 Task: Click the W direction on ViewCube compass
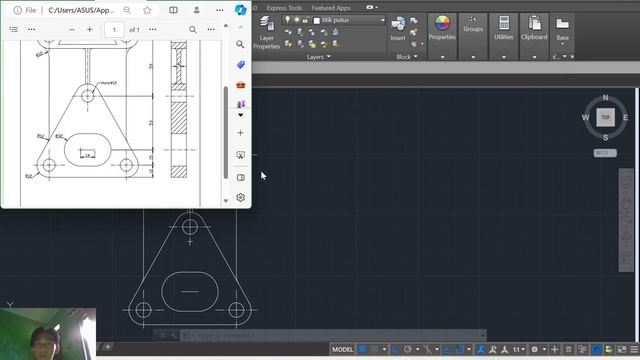click(585, 118)
